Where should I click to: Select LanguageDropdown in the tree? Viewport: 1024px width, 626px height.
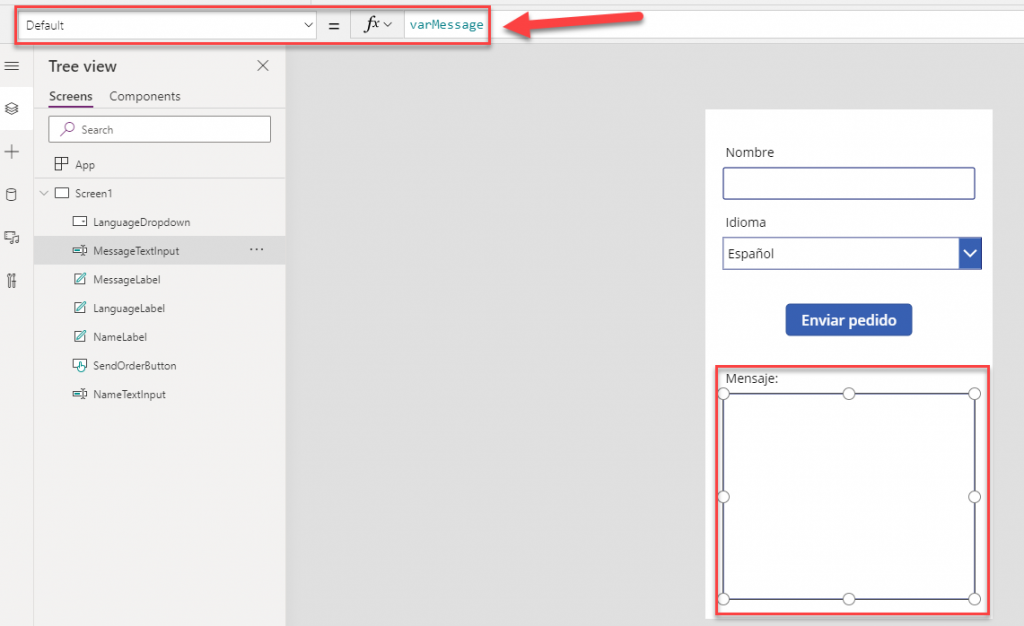141,222
